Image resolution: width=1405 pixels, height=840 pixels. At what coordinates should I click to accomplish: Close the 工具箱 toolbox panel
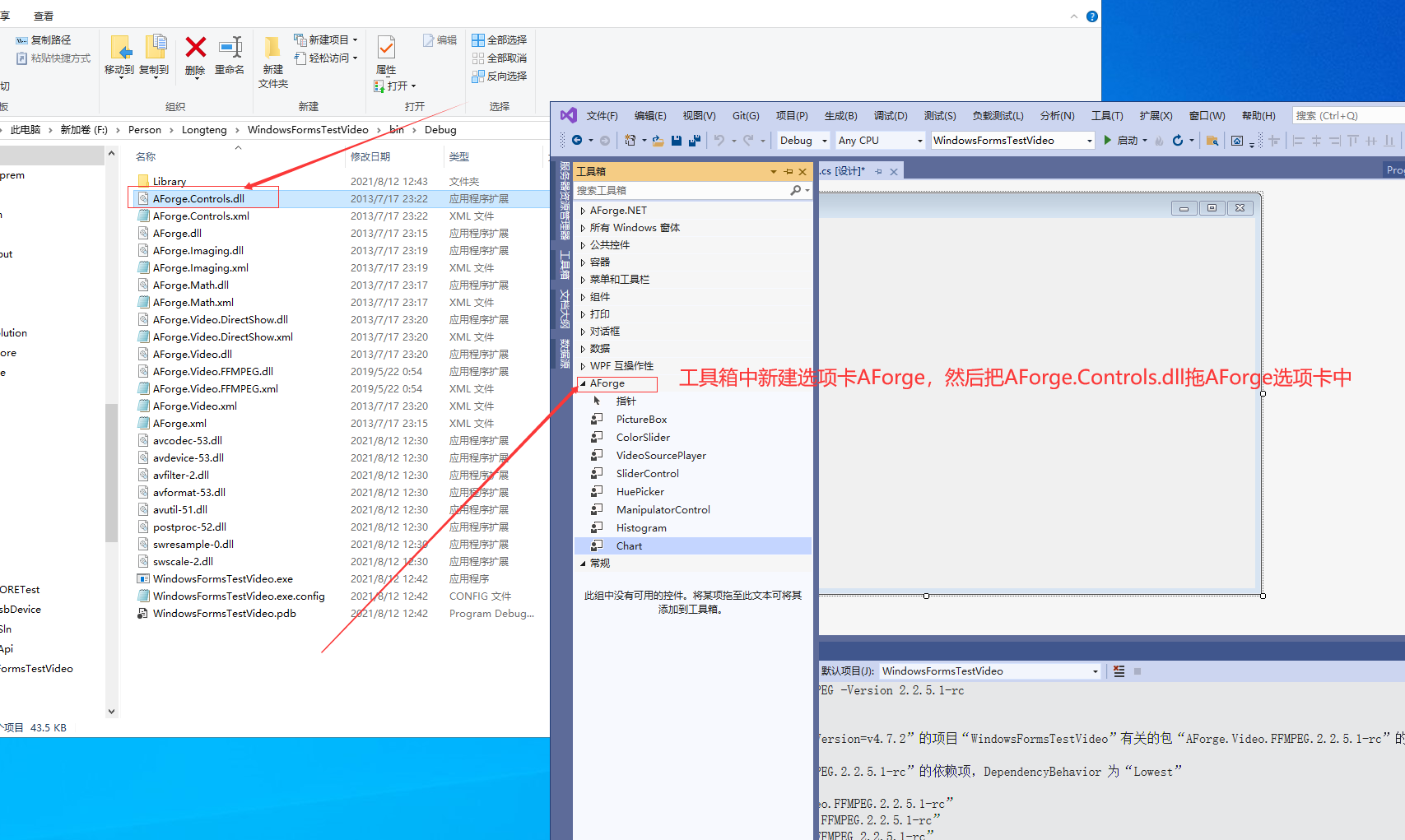803,171
